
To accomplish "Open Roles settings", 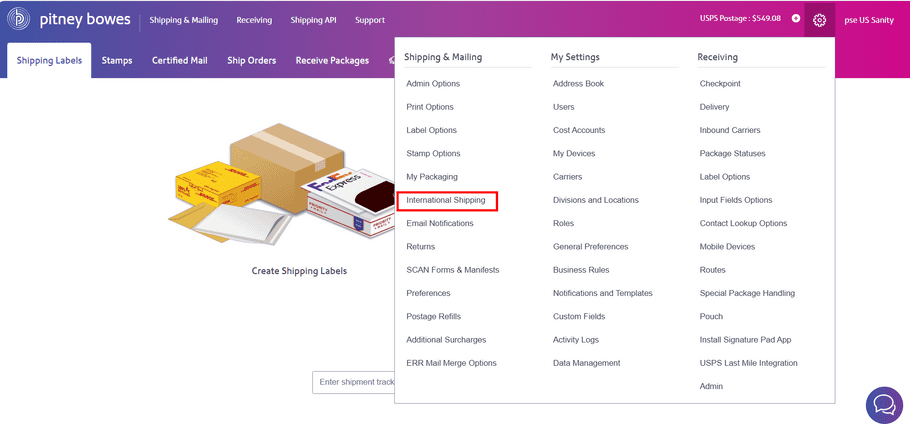I will point(564,223).
